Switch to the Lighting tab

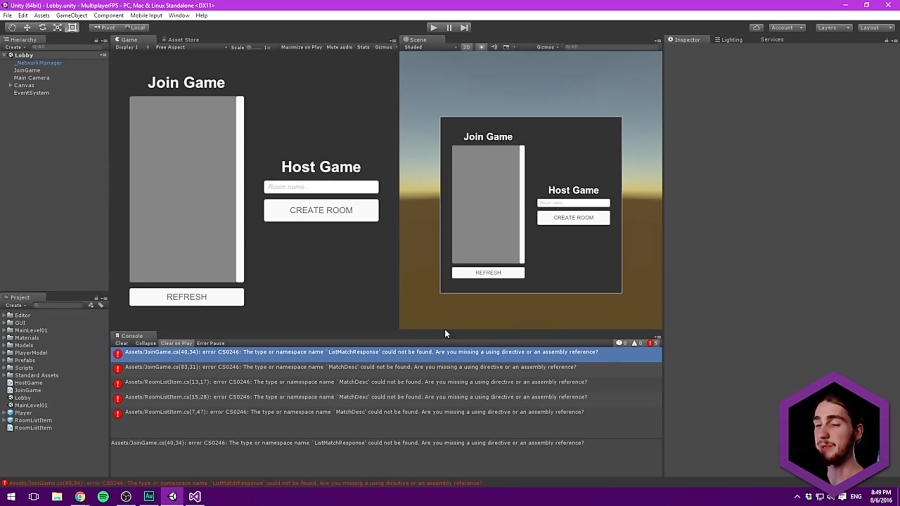729,40
